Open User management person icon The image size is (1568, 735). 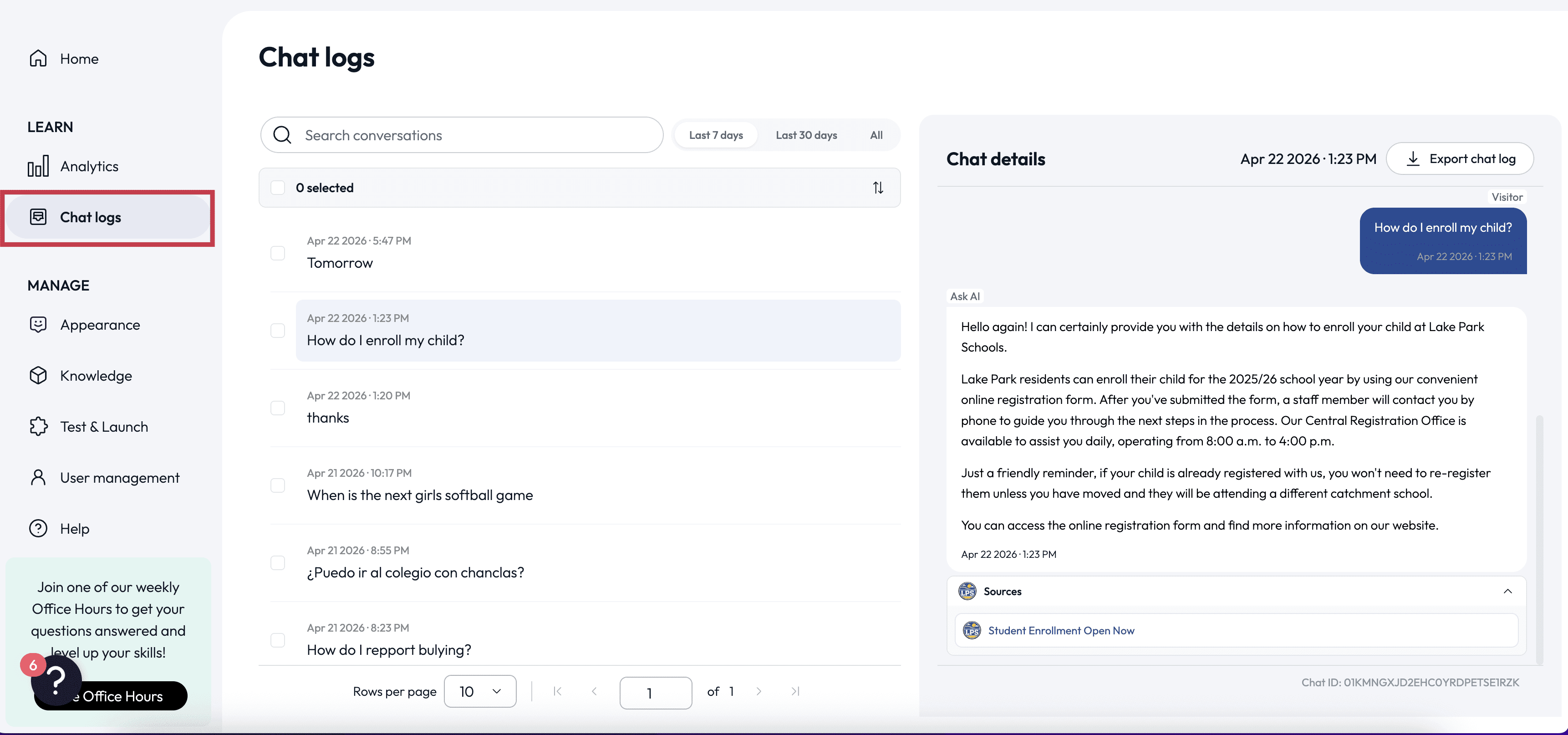[38, 477]
